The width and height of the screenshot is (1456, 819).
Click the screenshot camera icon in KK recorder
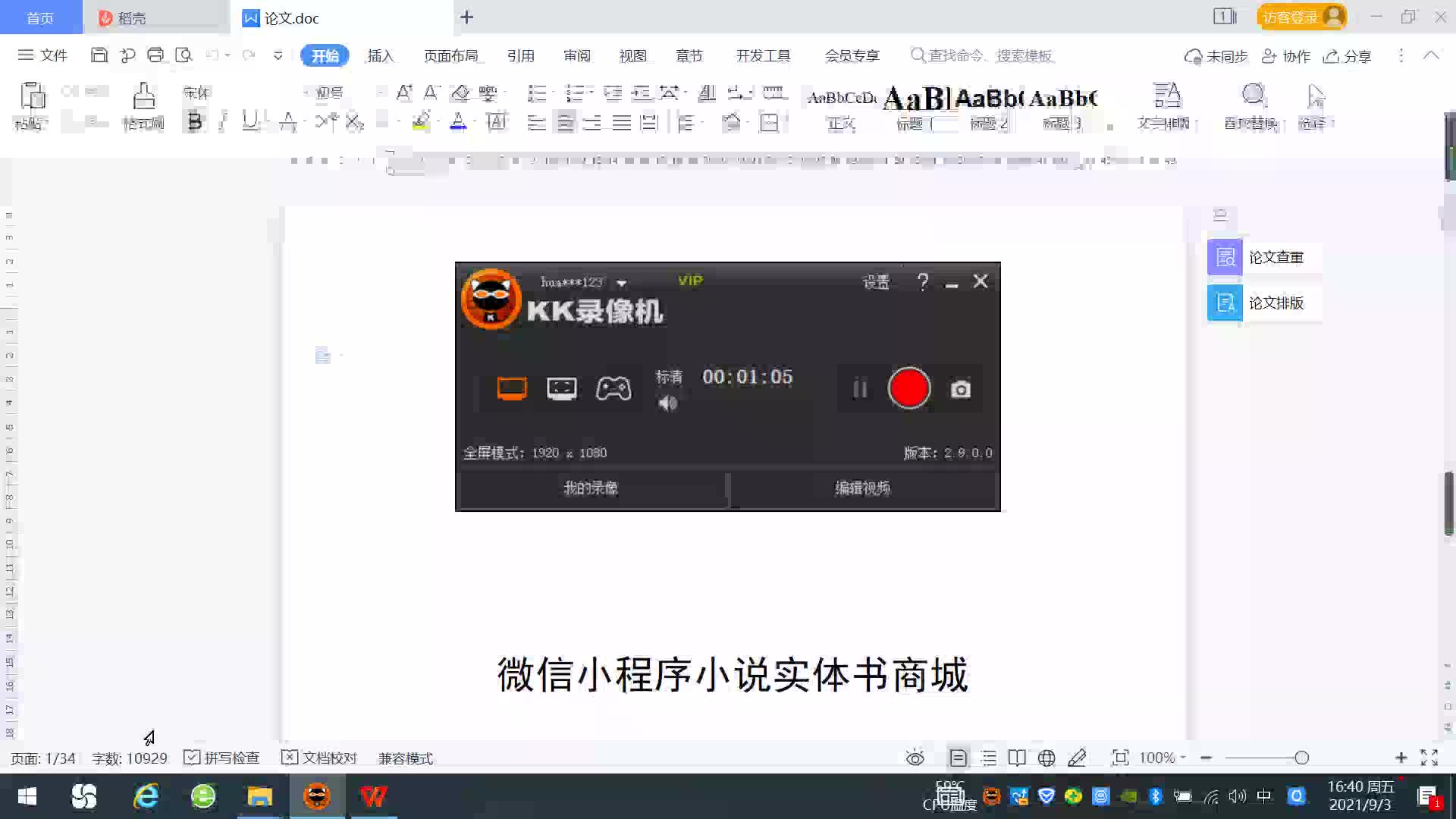(960, 389)
